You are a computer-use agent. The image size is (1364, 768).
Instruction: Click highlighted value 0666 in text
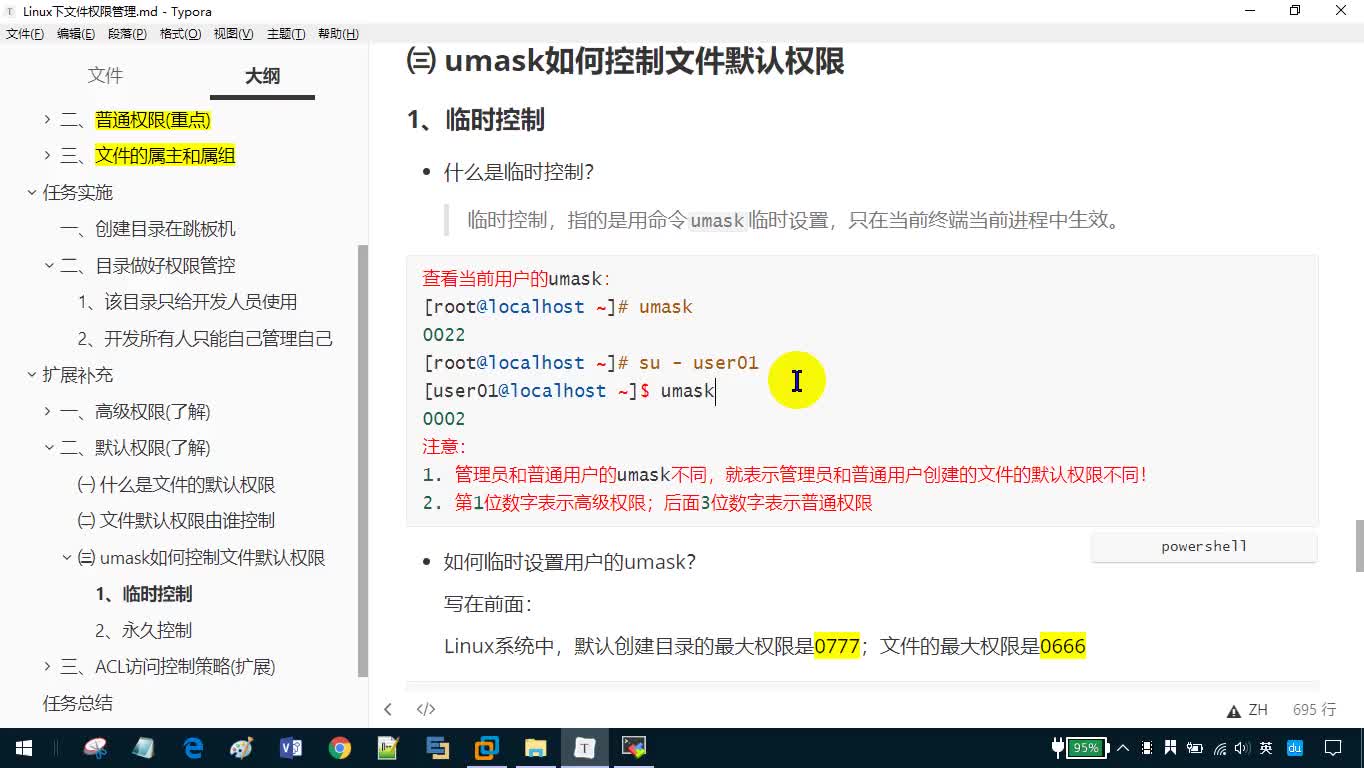[1063, 646]
